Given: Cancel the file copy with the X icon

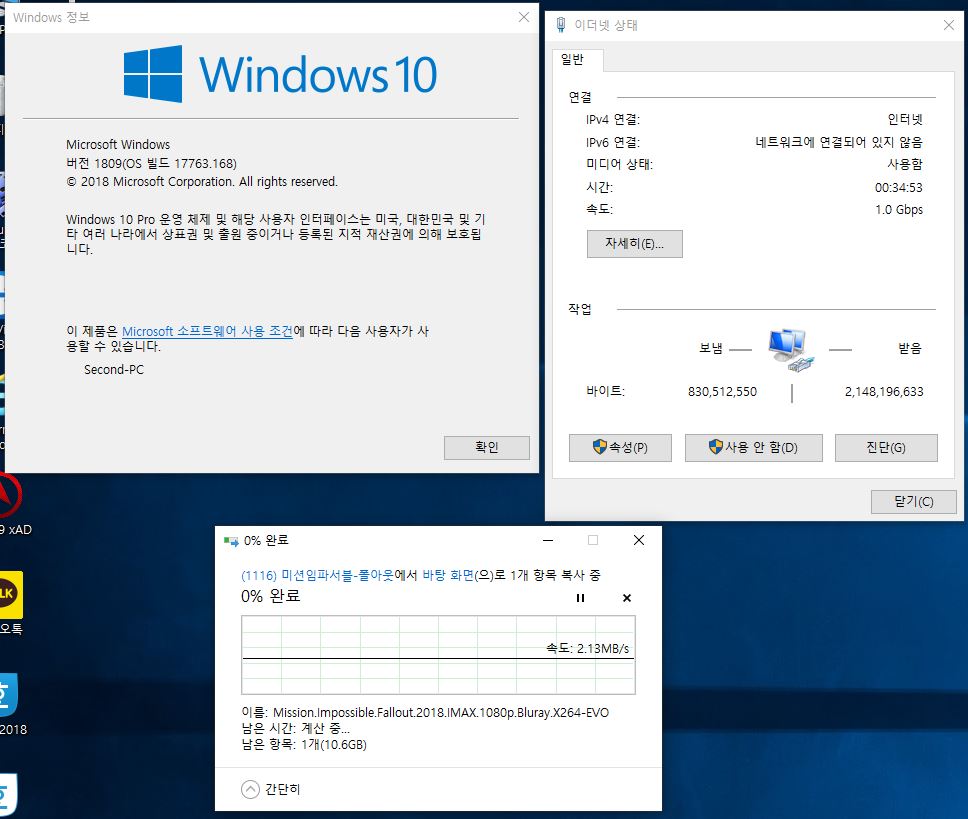Looking at the screenshot, I should pyautogui.click(x=627, y=597).
